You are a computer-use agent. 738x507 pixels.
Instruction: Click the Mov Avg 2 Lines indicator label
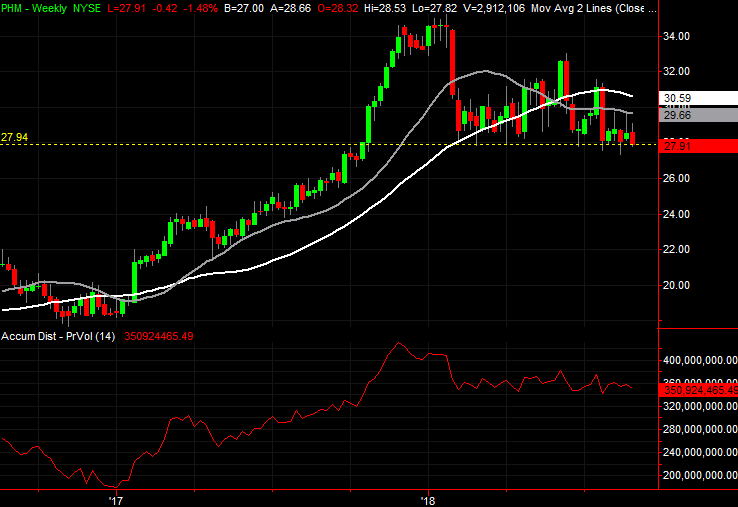coord(594,8)
